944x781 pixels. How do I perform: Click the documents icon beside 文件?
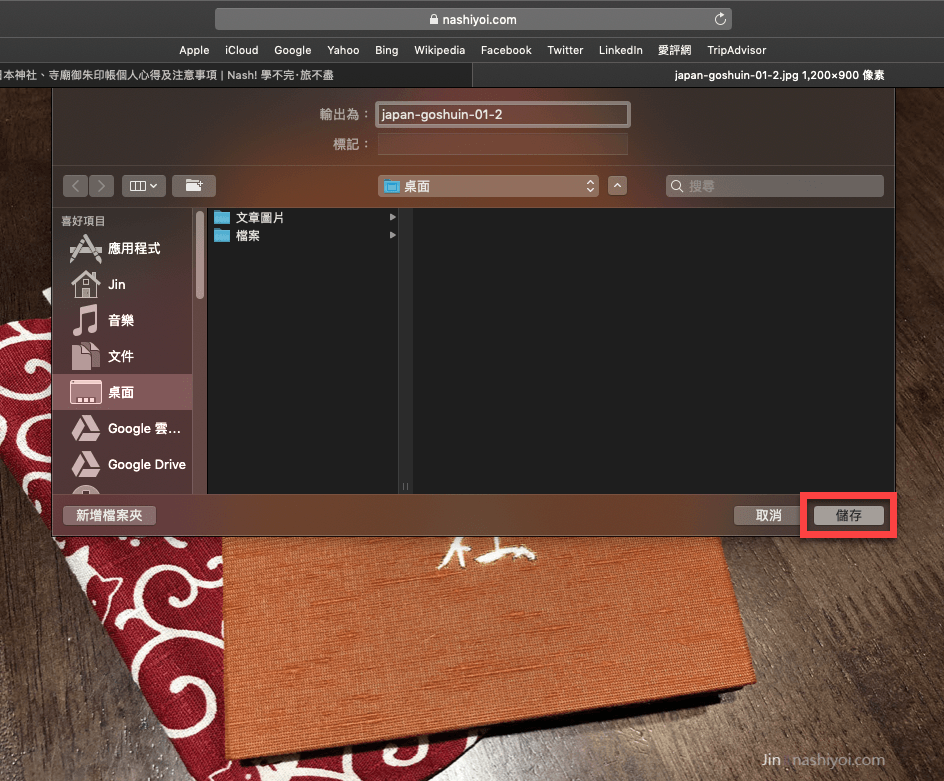[x=85, y=356]
